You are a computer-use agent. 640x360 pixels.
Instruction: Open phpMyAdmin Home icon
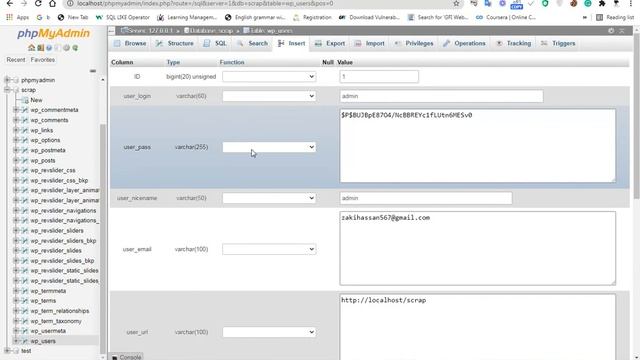31,48
